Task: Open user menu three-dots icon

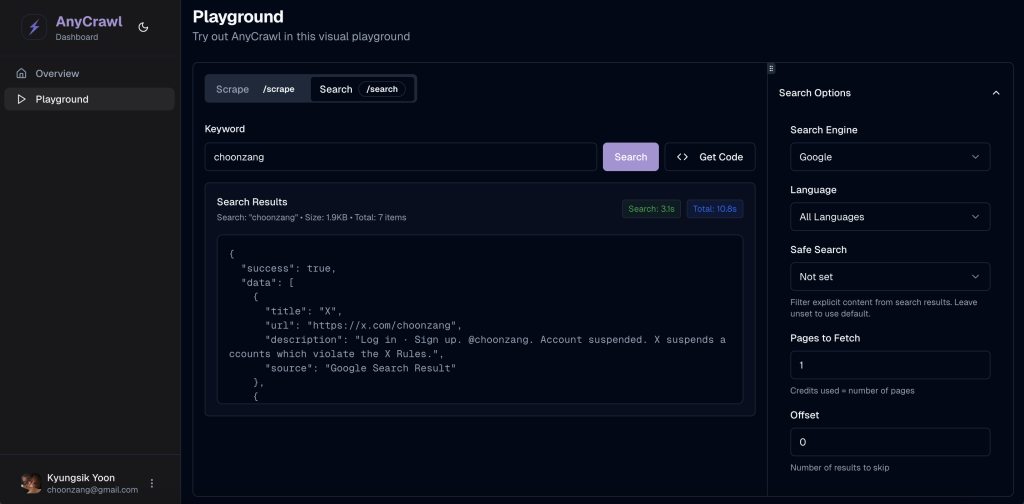Action: [x=152, y=483]
